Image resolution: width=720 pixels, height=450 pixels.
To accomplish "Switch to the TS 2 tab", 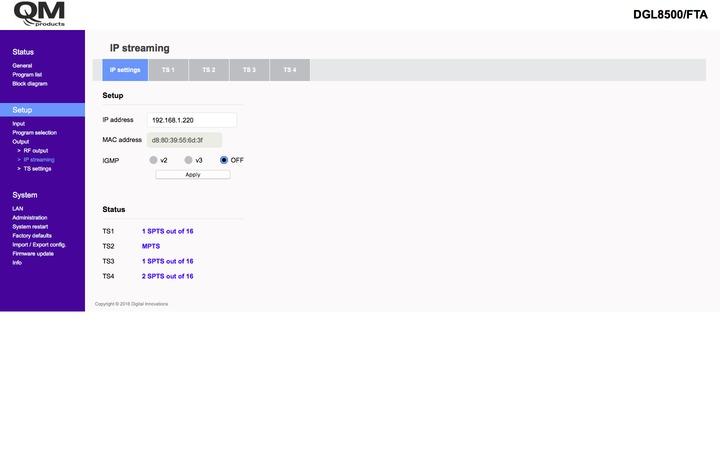I will coord(208,70).
